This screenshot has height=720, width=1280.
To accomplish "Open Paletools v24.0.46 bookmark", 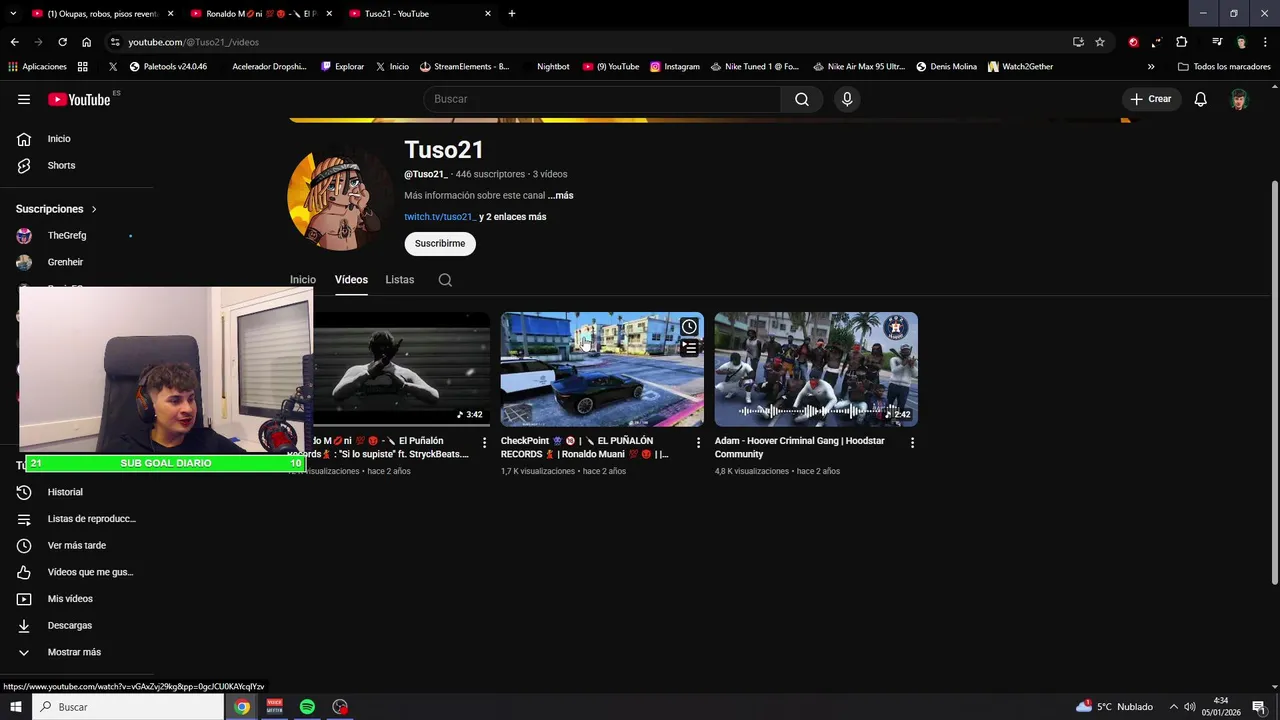I will pos(168,67).
